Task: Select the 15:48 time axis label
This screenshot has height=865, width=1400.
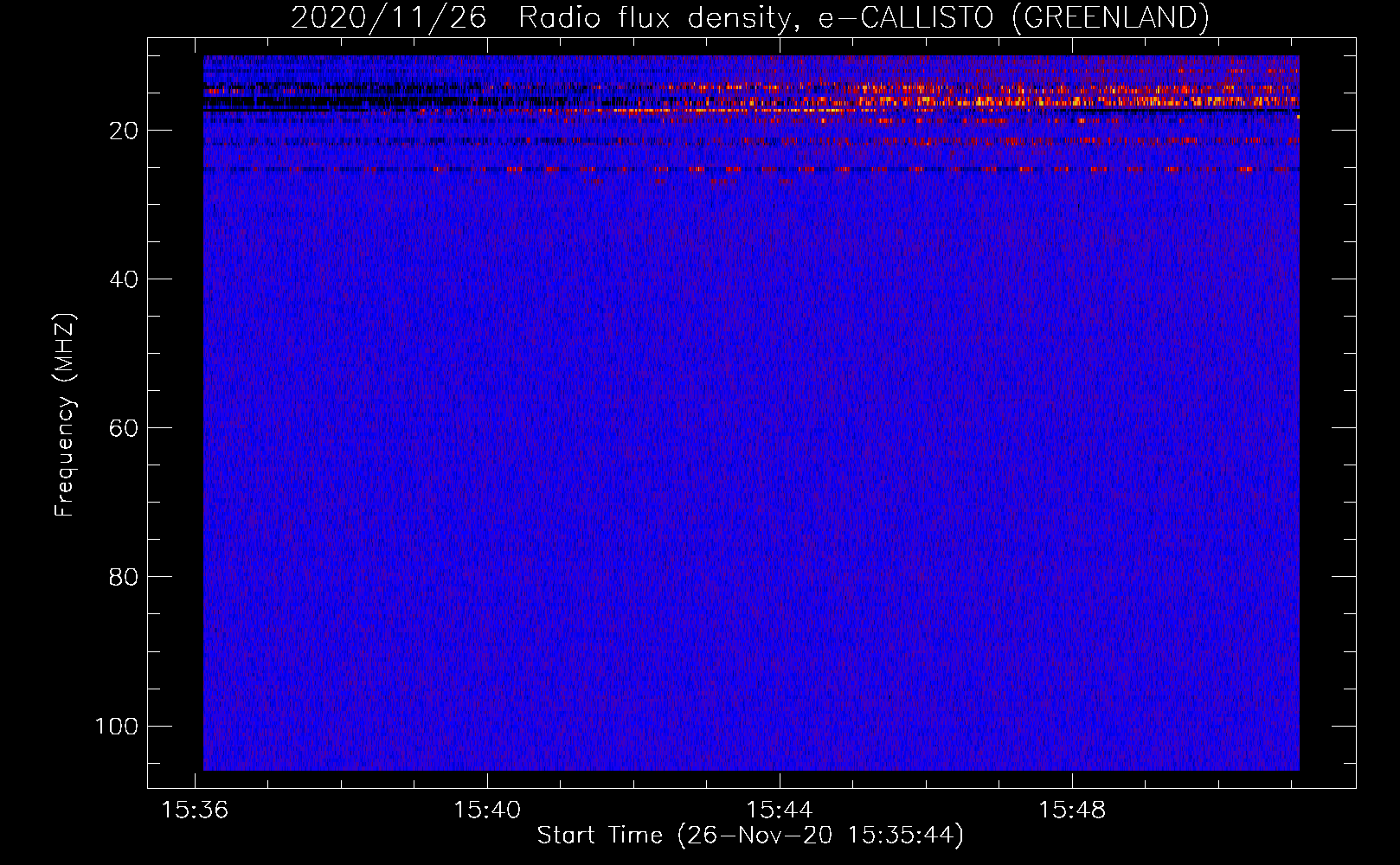Action: (x=1072, y=811)
